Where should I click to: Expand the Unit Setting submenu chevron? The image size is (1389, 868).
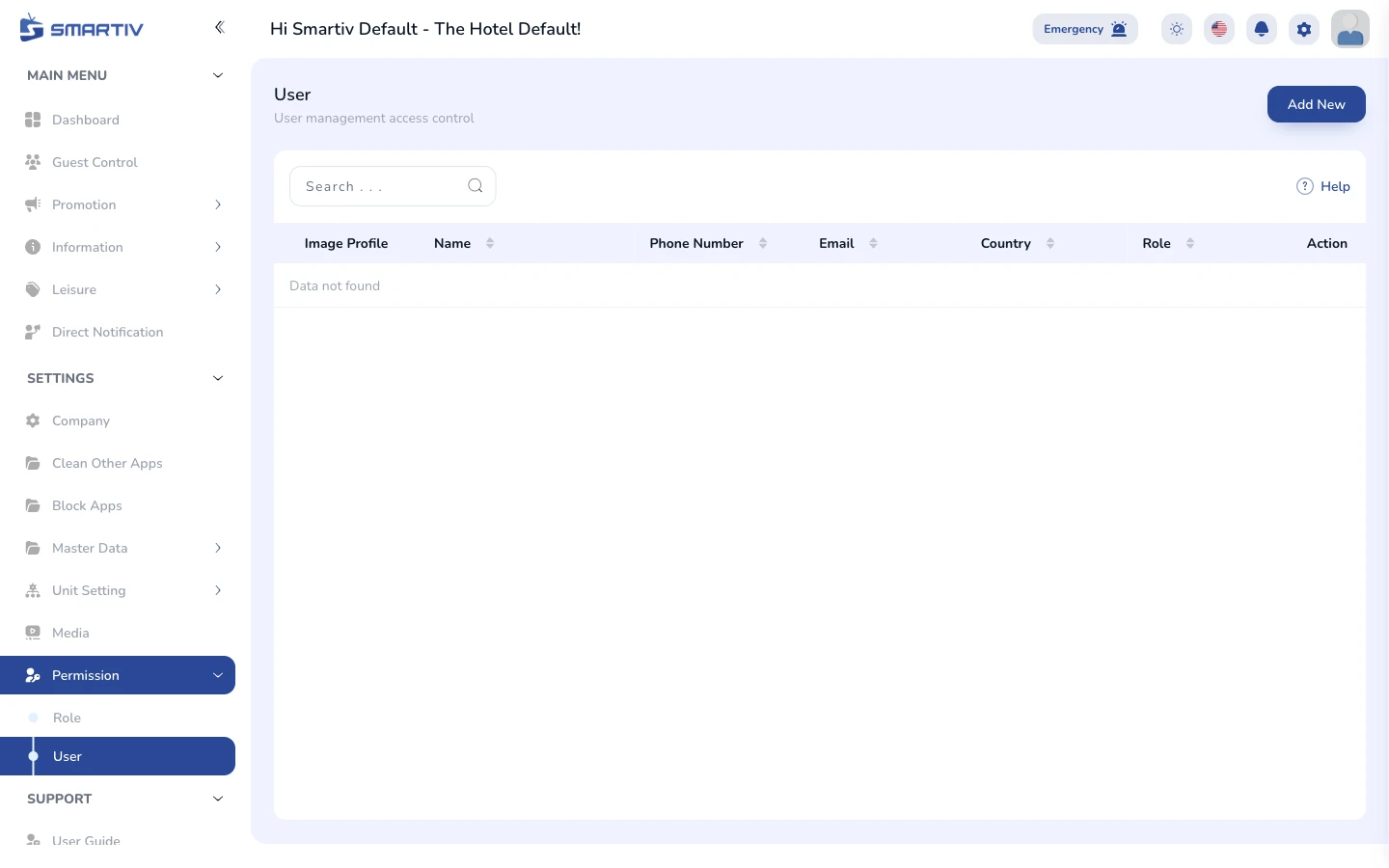point(218,590)
